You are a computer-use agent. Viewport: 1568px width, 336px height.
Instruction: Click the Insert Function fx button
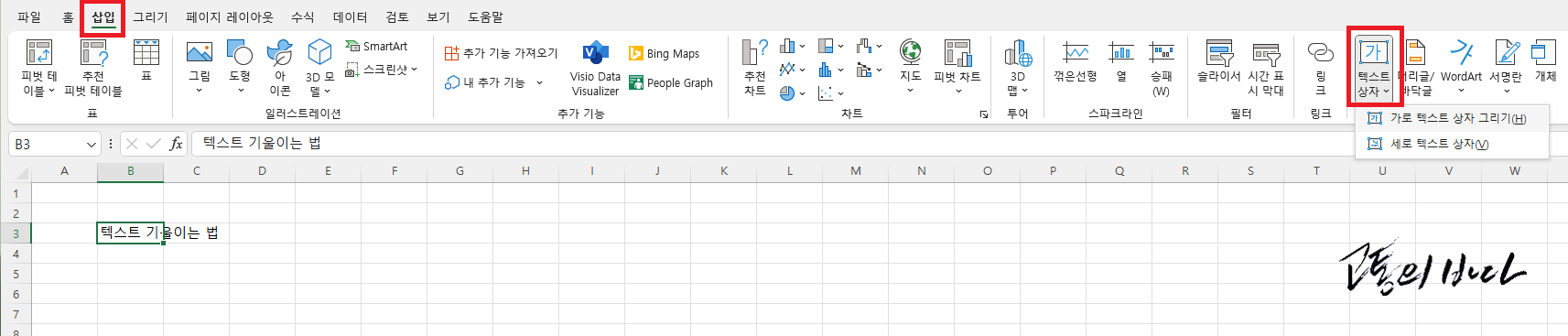click(176, 144)
